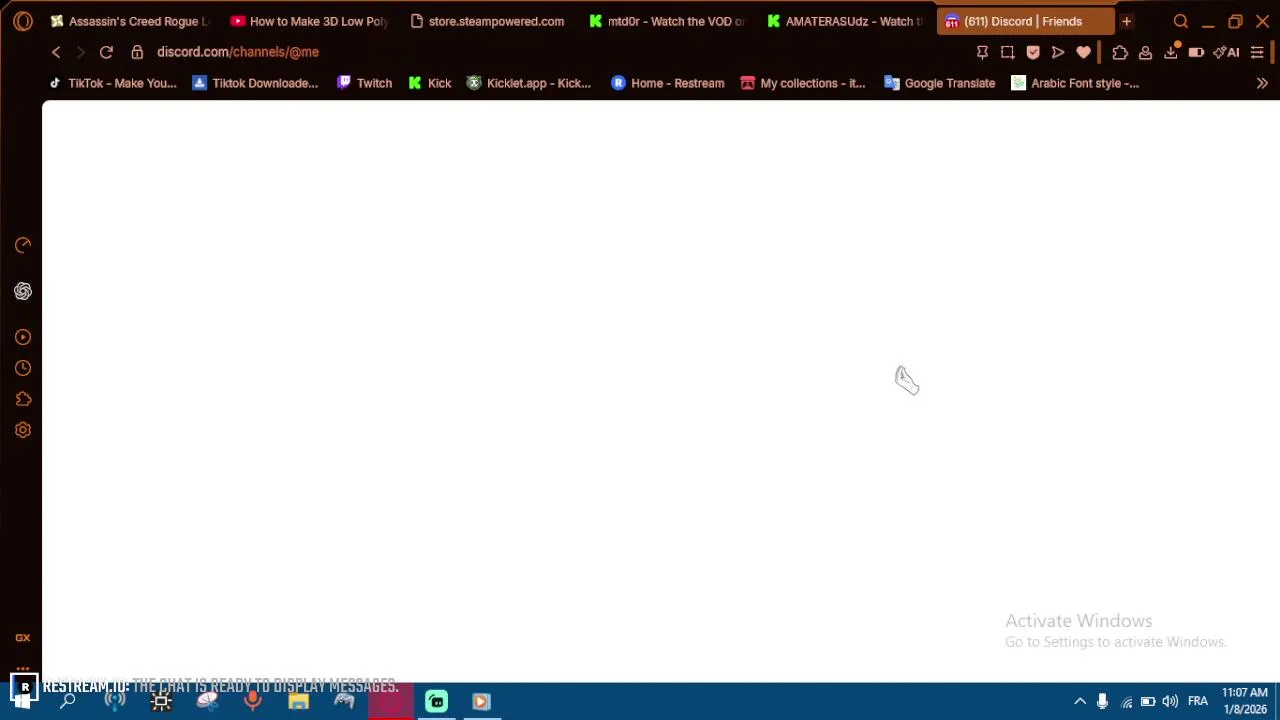Screen dimensions: 1280x720
Task: Open Tiktok Downloader bookmark
Action: tap(255, 83)
